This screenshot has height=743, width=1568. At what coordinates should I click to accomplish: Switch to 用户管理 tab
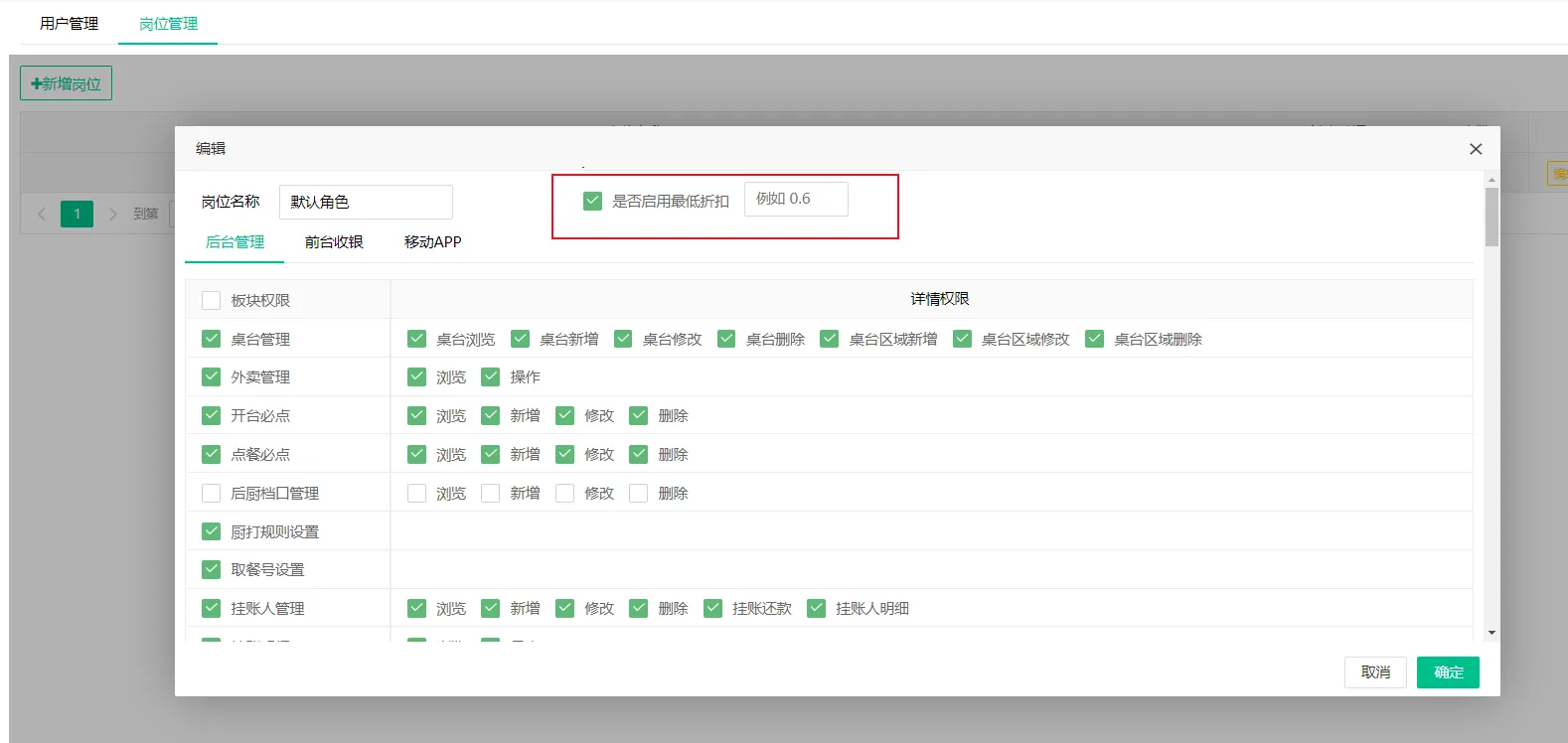[69, 24]
